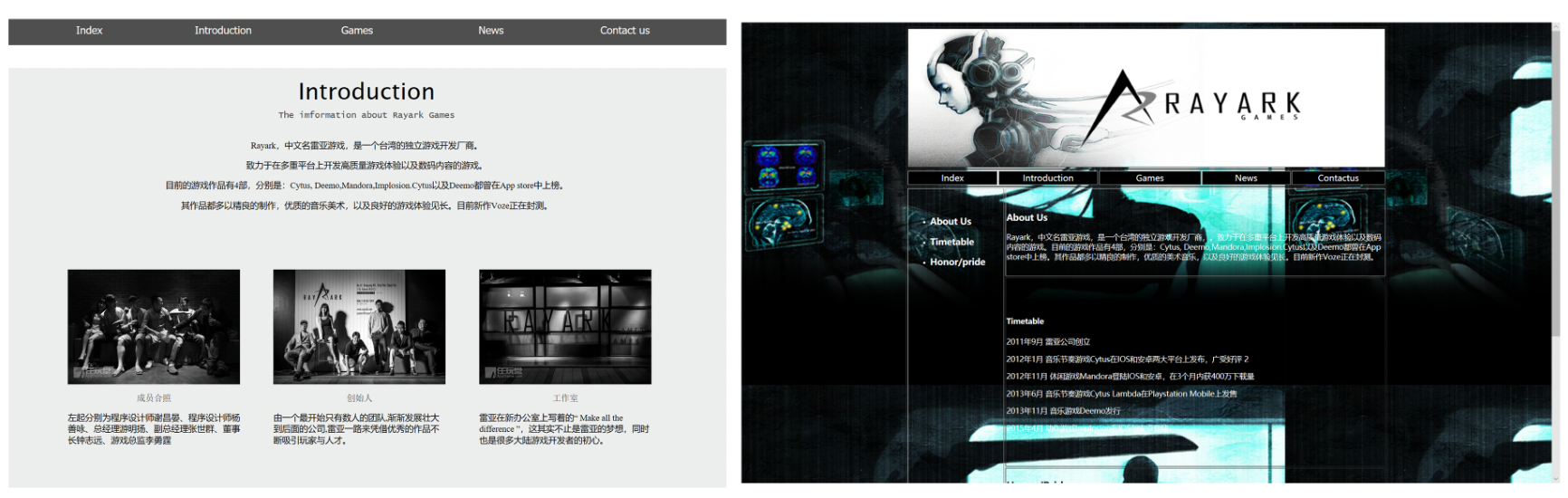This screenshot has width=1568, height=498.
Task: Click the line mentioning 新作Voze正在封测
Action: coord(364,206)
